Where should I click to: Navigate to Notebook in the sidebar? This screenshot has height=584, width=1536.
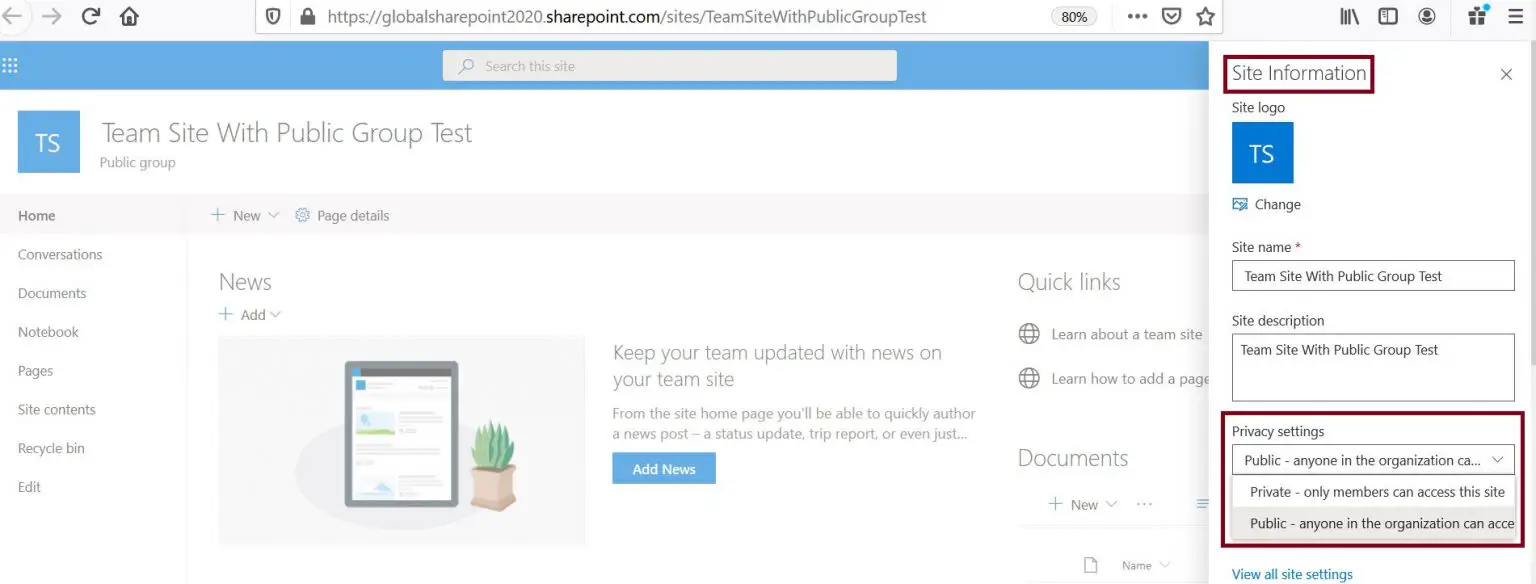click(47, 331)
